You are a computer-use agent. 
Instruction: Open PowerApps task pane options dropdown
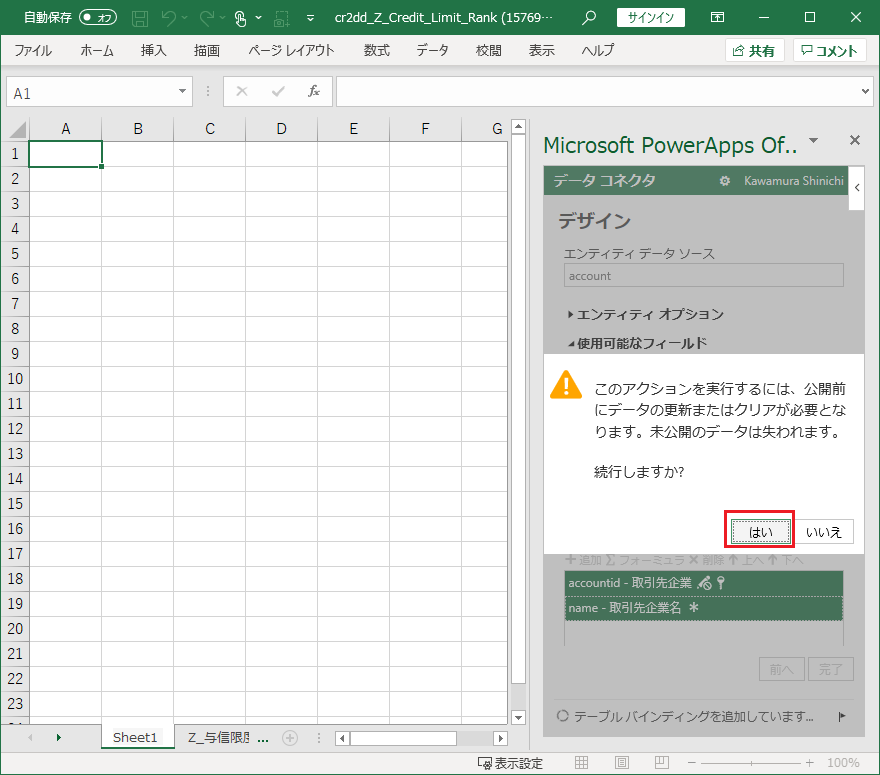click(x=813, y=140)
